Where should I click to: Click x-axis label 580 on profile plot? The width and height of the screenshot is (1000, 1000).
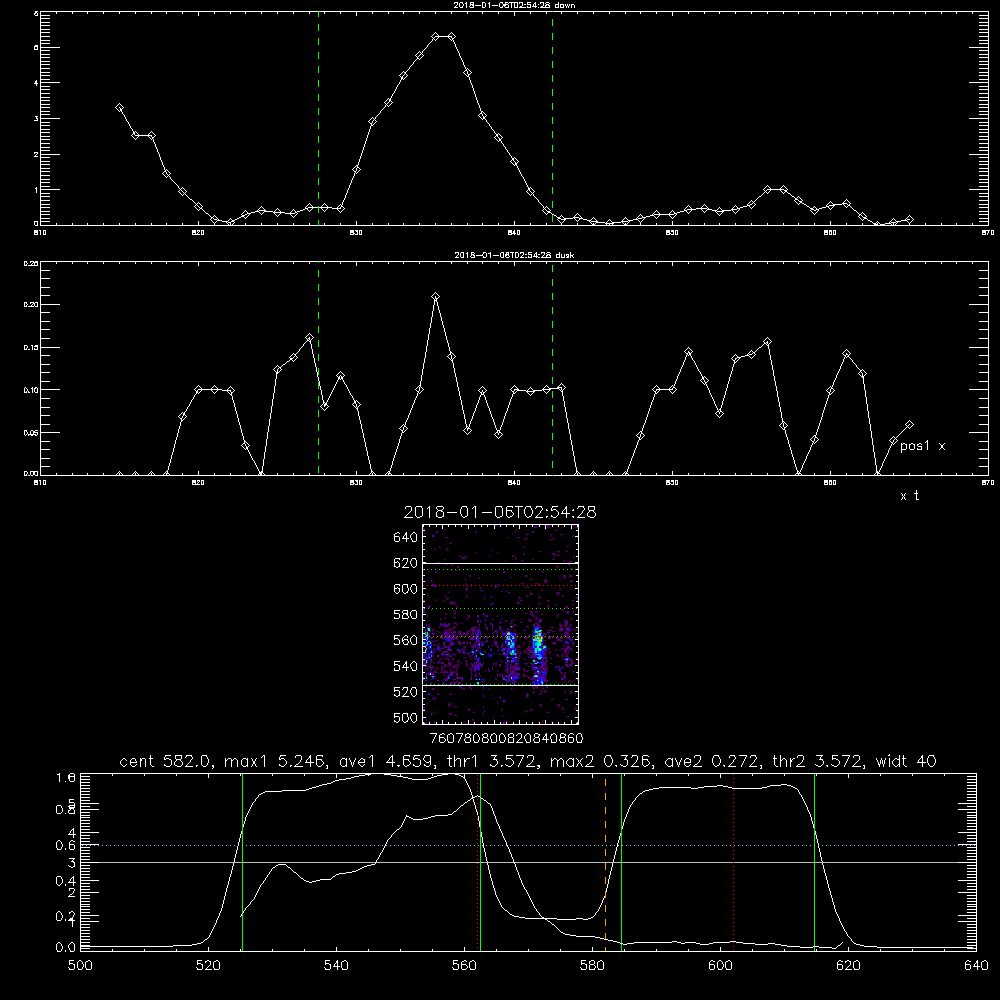point(592,965)
